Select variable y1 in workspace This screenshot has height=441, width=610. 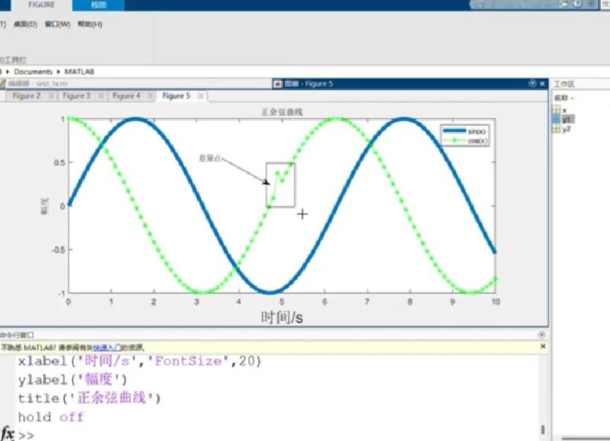point(565,119)
